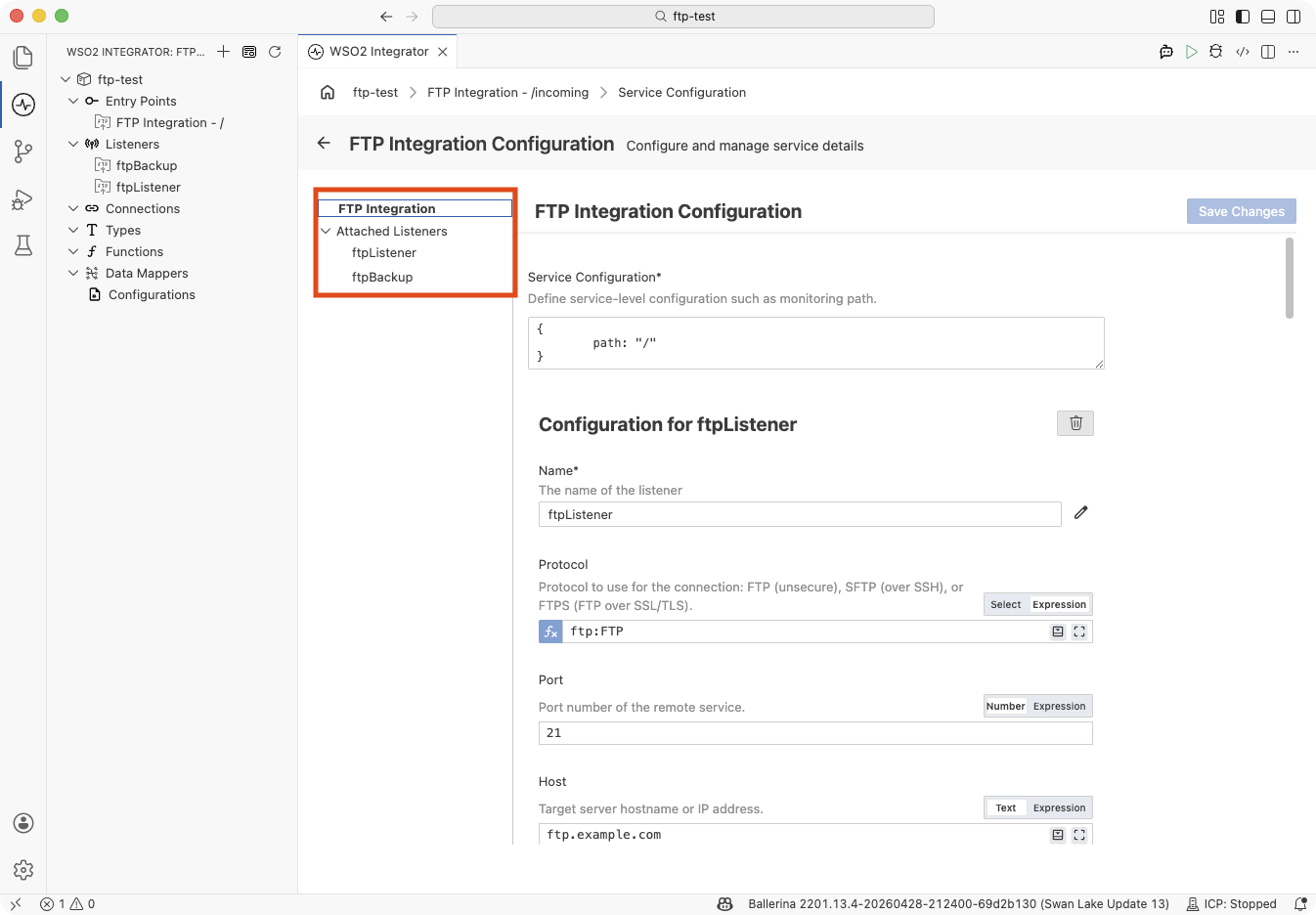Collapse Entry Points tree section
The width and height of the screenshot is (1316, 915).
[x=73, y=101]
